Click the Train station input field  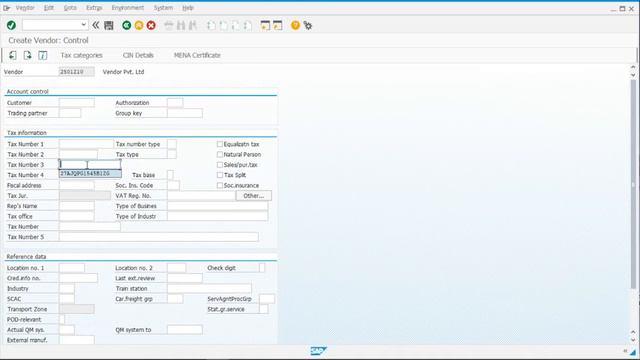point(209,288)
